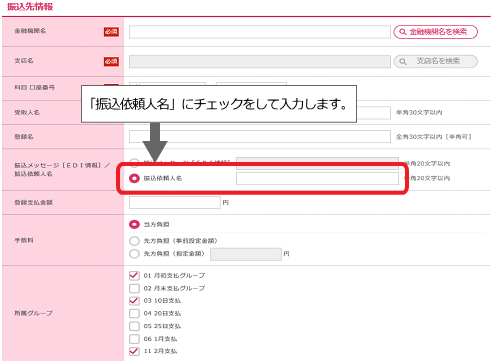Image resolution: width=492 pixels, height=361 pixels.
Task: Click the disabled 先方負担 指定金額 amount field
Action: pos(246,254)
